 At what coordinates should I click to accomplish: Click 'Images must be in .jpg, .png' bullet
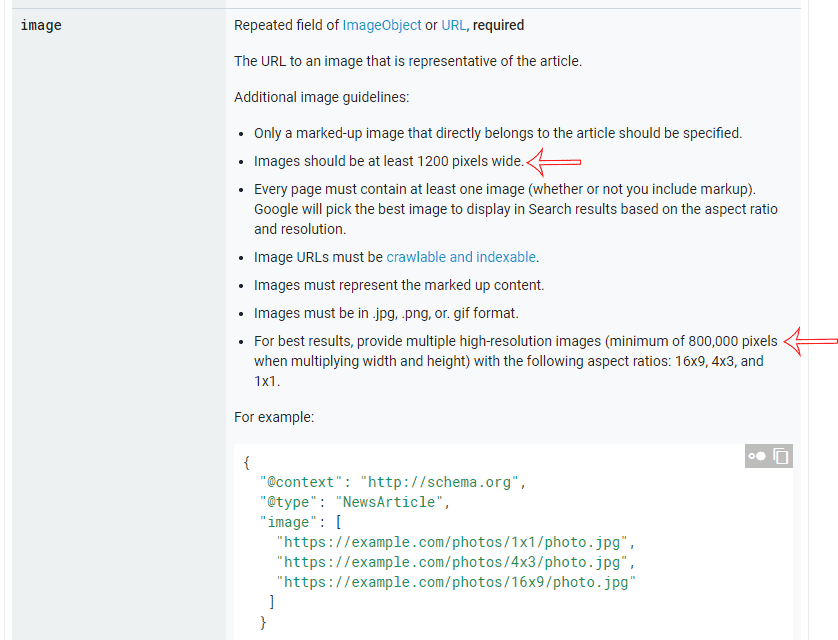coord(386,313)
